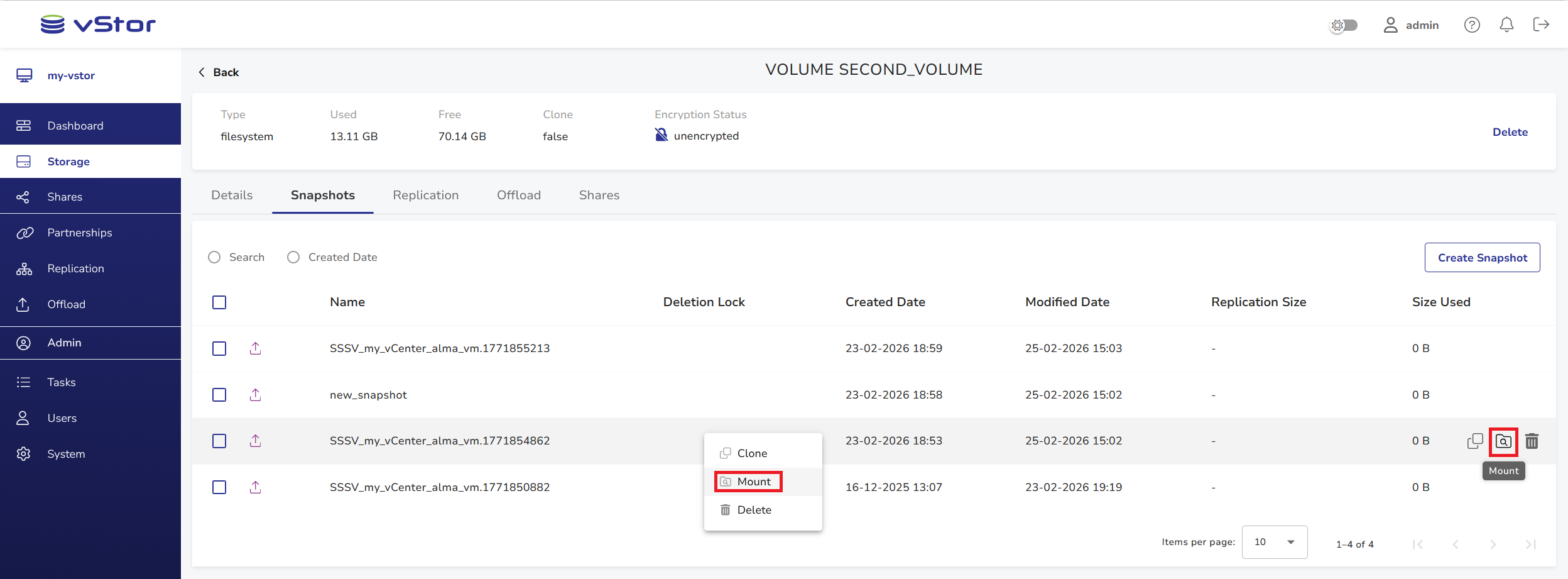
Task: Tick the checkbox for the new_snapshot row
Action: pos(219,395)
